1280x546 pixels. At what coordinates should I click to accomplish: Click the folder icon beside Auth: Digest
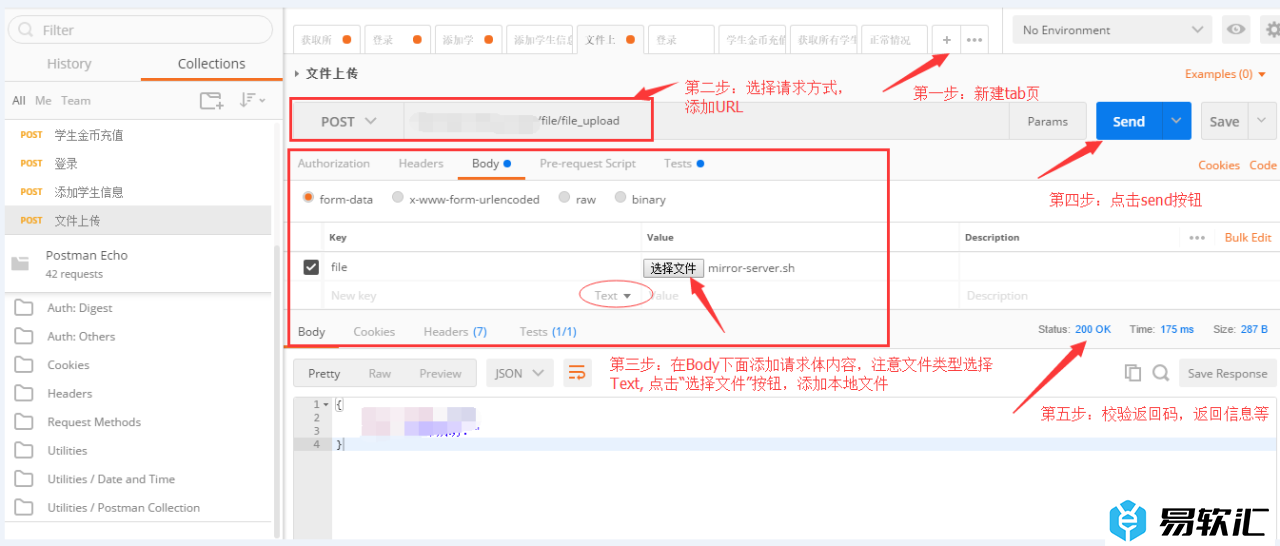coord(24,308)
